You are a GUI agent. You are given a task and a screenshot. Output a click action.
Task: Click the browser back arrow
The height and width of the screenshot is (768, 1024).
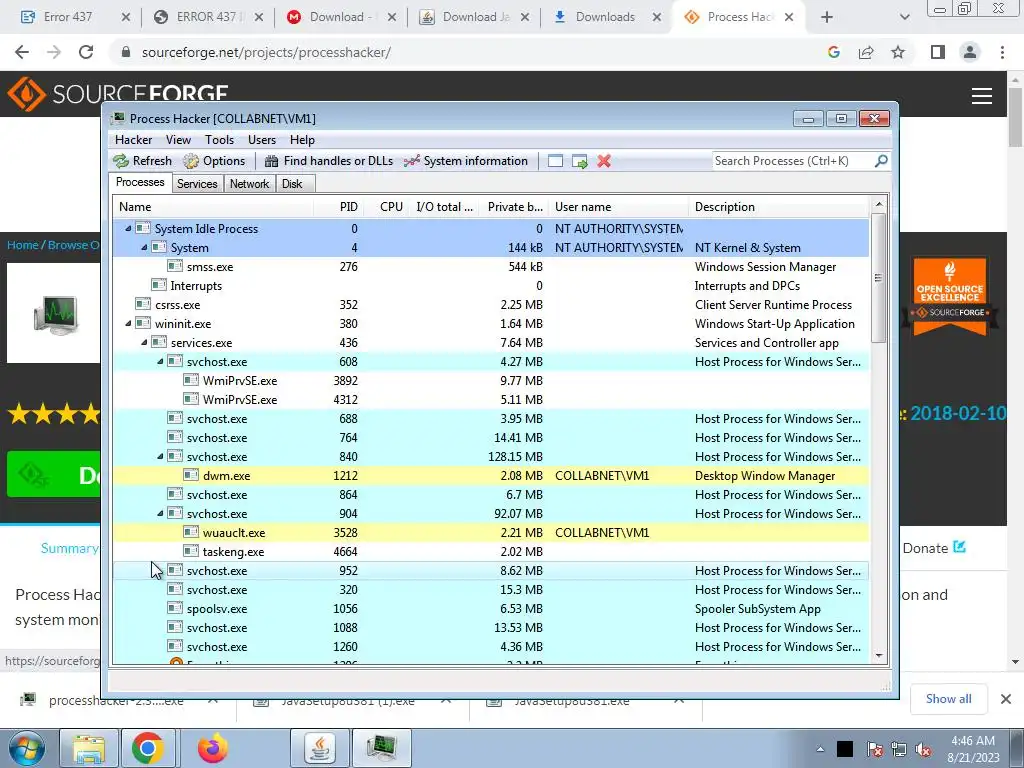pos(22,52)
